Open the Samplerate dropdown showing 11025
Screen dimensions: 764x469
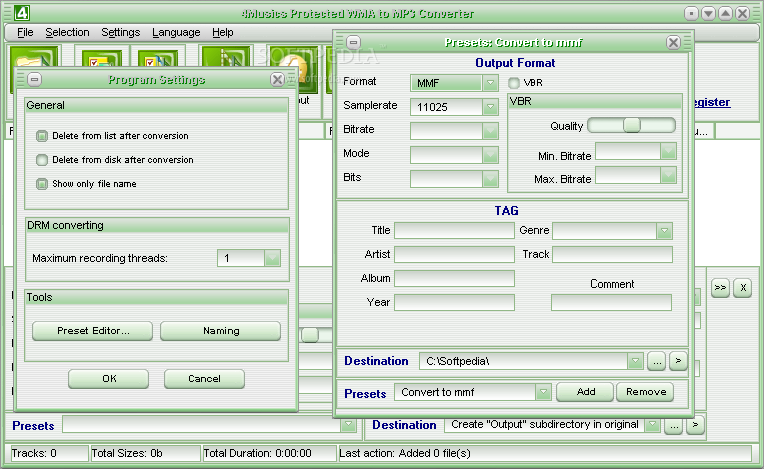coord(490,107)
